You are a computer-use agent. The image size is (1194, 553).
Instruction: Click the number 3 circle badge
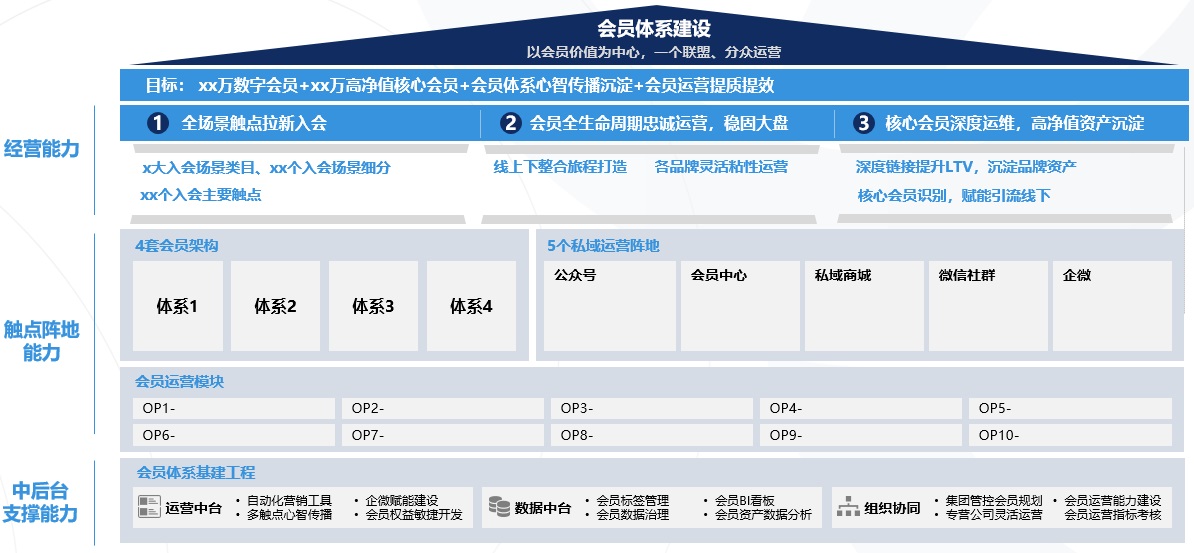coord(863,124)
